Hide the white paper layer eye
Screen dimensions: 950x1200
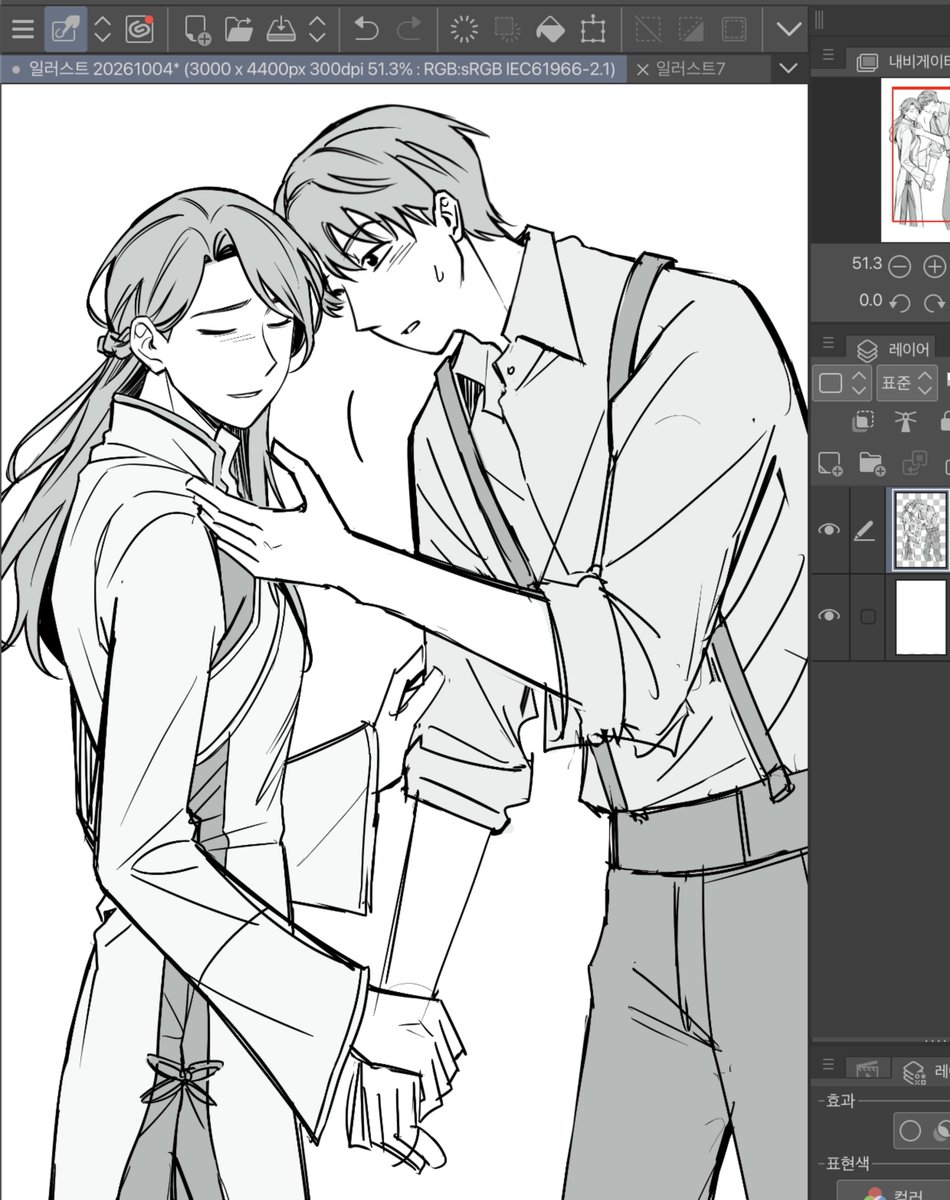pos(829,616)
